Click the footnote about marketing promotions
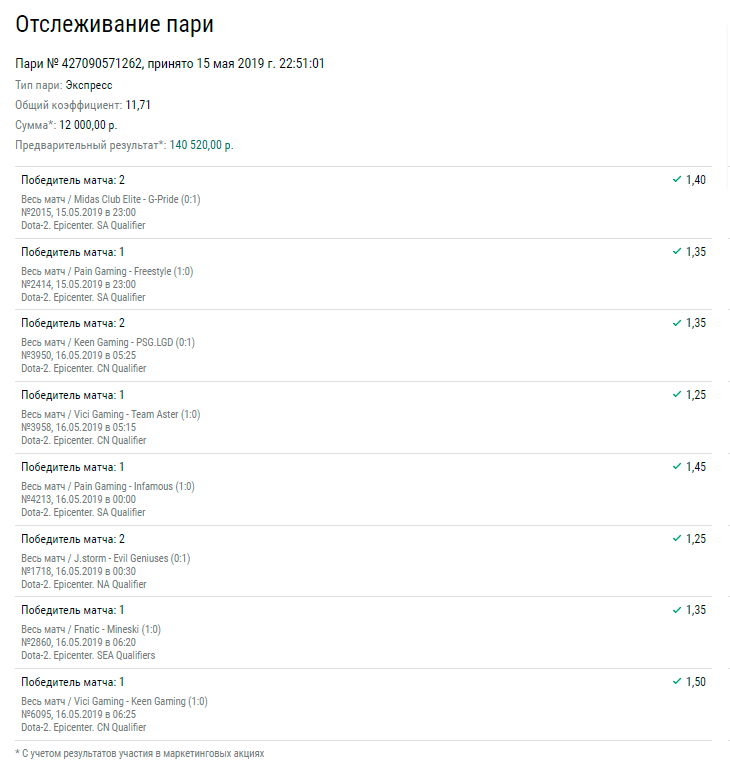 point(140,753)
